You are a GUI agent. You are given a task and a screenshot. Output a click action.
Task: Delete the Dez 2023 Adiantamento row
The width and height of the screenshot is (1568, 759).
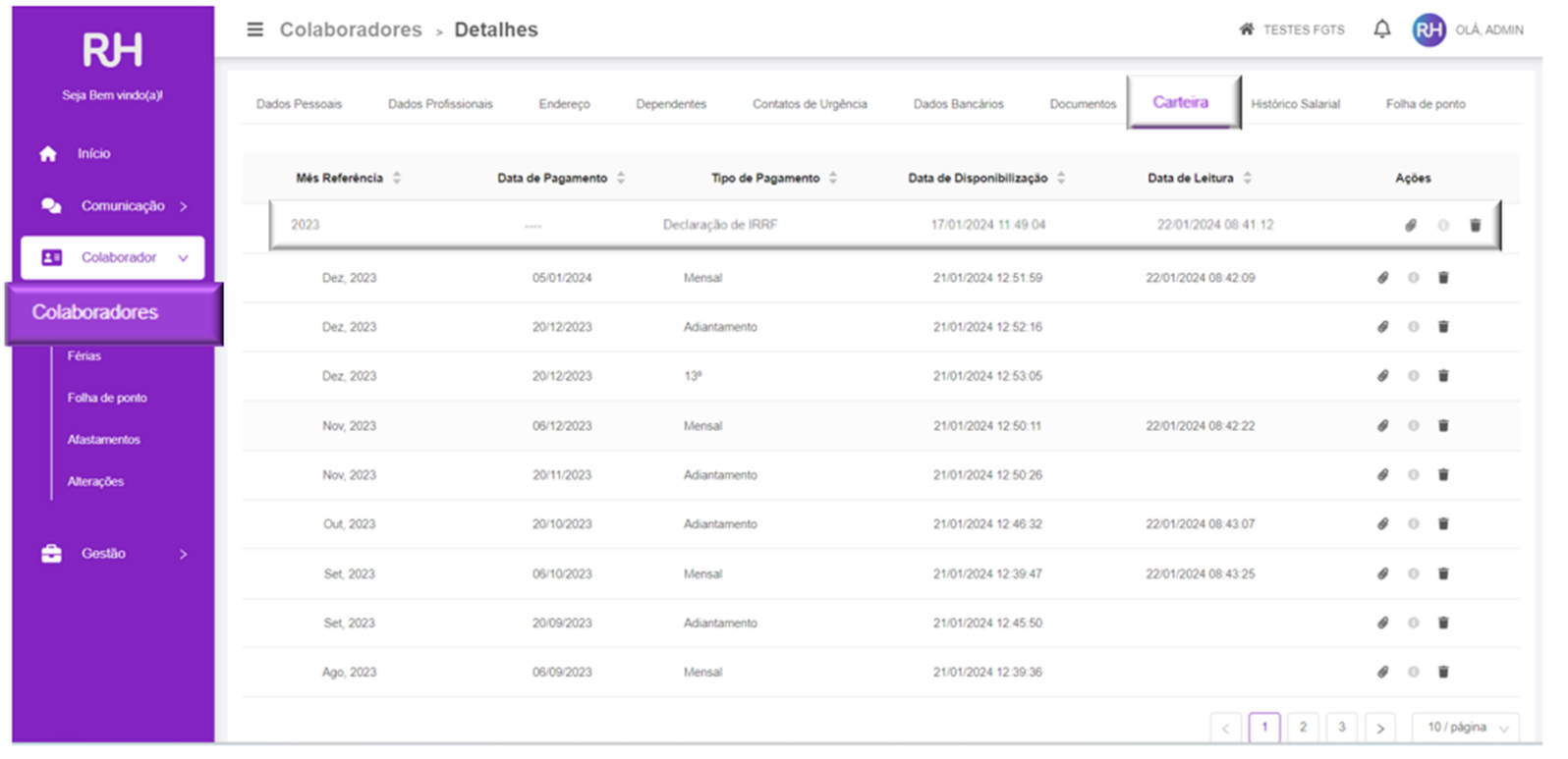(x=1443, y=327)
